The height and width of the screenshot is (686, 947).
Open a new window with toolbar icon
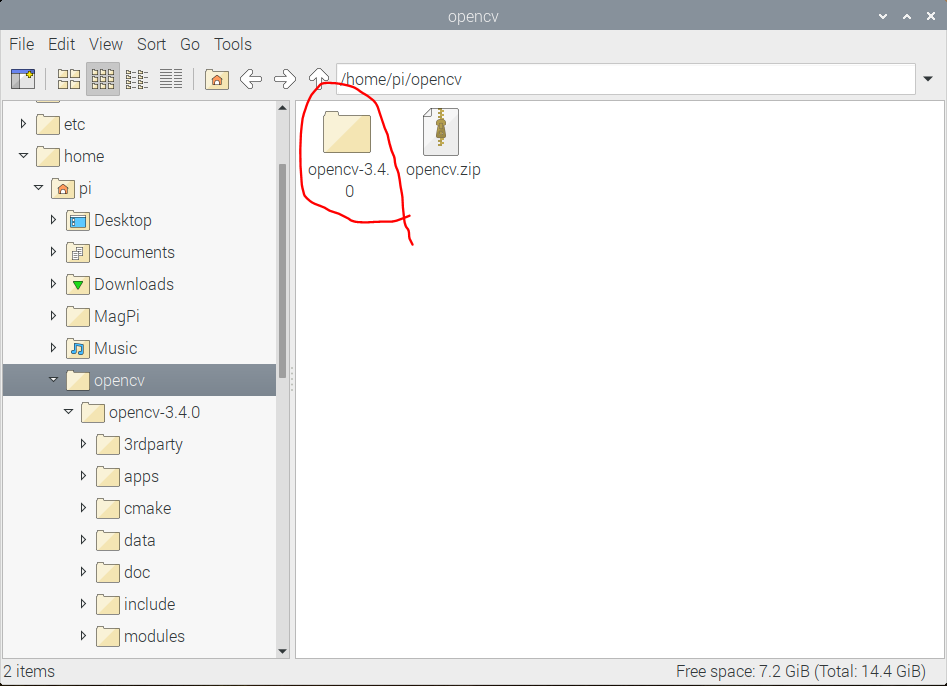[23, 79]
